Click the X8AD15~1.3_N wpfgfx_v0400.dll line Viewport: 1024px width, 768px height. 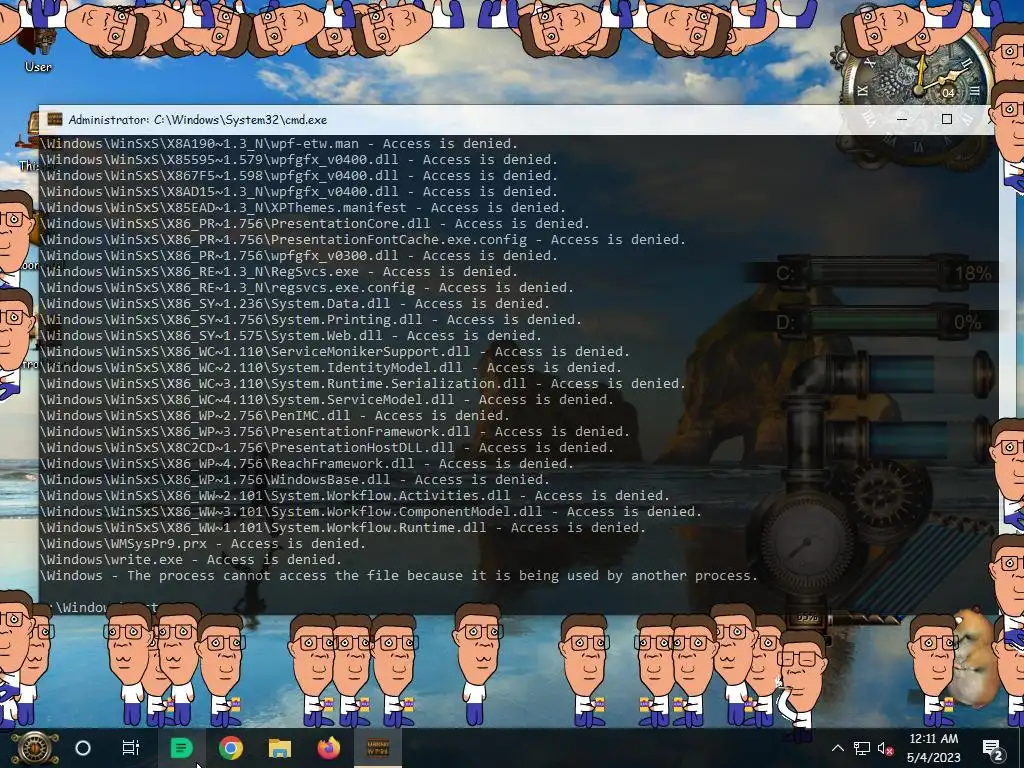pos(299,192)
